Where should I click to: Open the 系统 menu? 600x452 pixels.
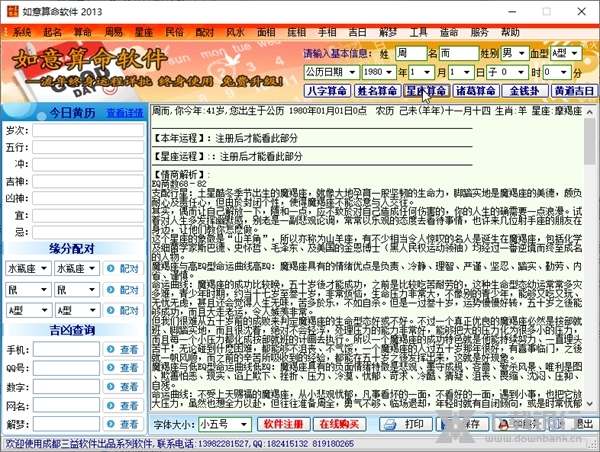(x=22, y=33)
